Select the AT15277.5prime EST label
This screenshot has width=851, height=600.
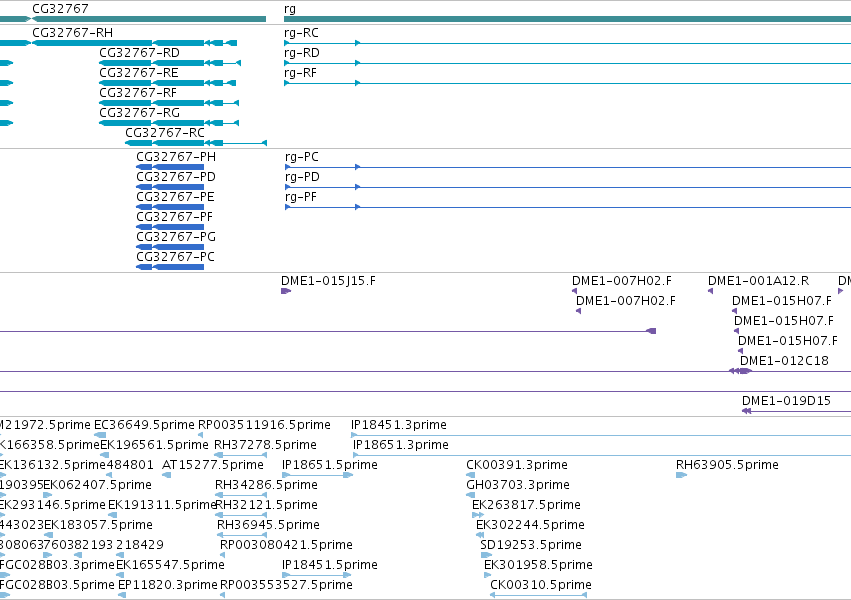[x=213, y=465]
